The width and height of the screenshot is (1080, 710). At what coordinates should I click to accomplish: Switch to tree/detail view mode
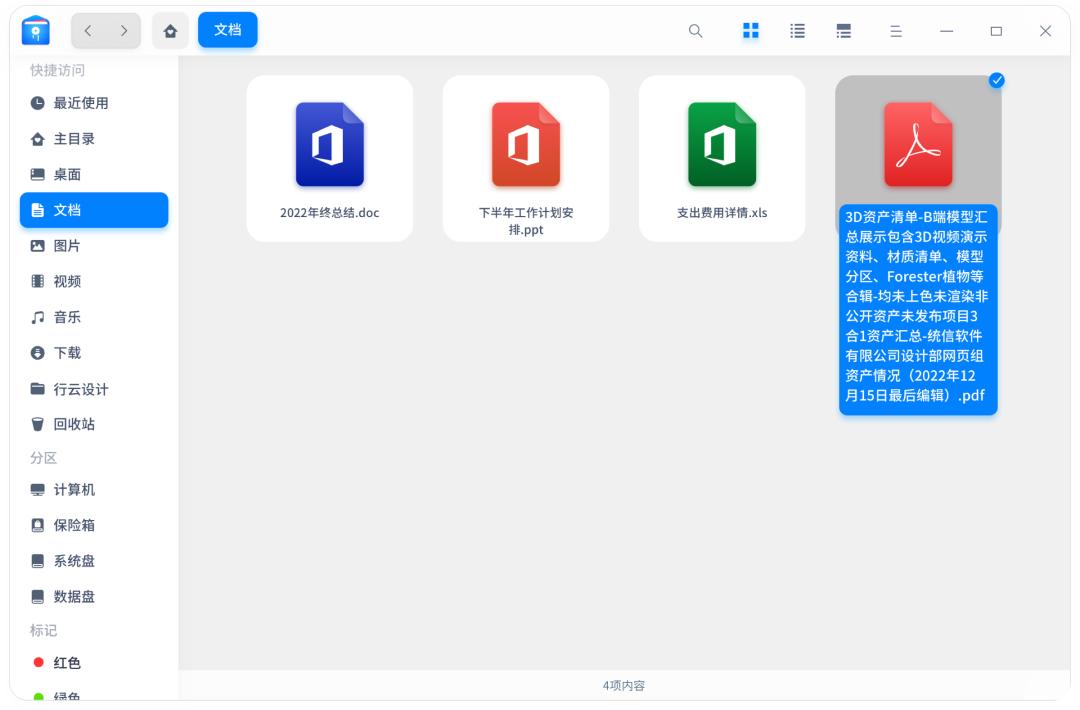click(x=845, y=31)
